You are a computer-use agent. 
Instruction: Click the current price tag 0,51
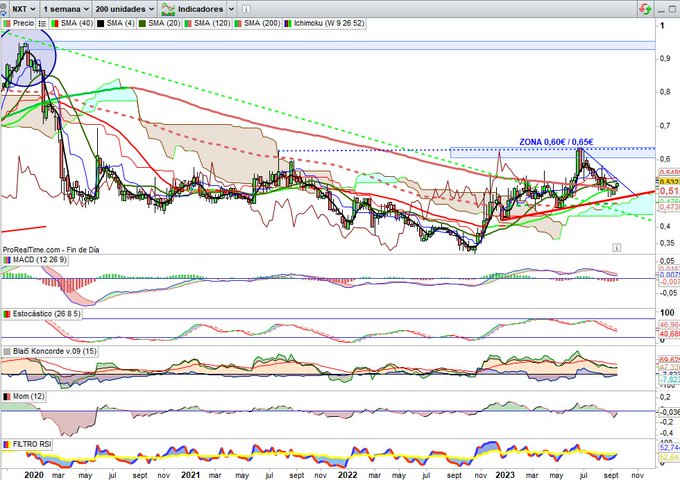[x=669, y=191]
